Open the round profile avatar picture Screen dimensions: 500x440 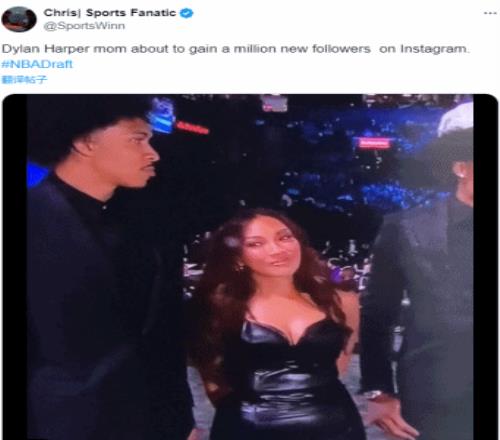(x=19, y=19)
